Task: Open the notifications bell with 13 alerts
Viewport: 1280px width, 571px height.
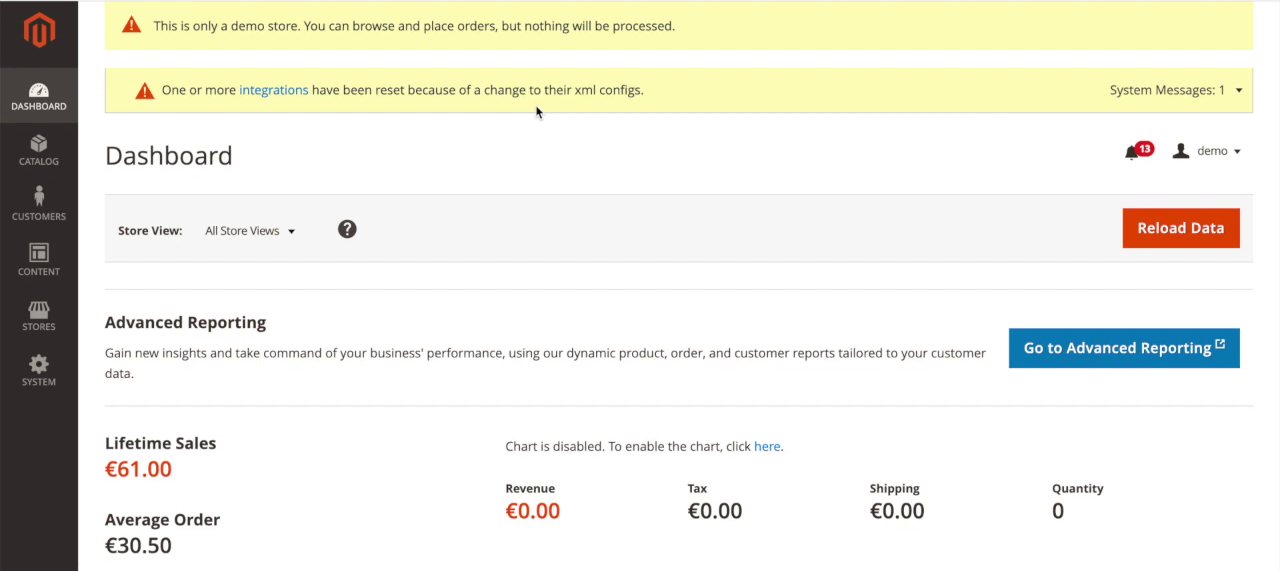Action: 1138,151
